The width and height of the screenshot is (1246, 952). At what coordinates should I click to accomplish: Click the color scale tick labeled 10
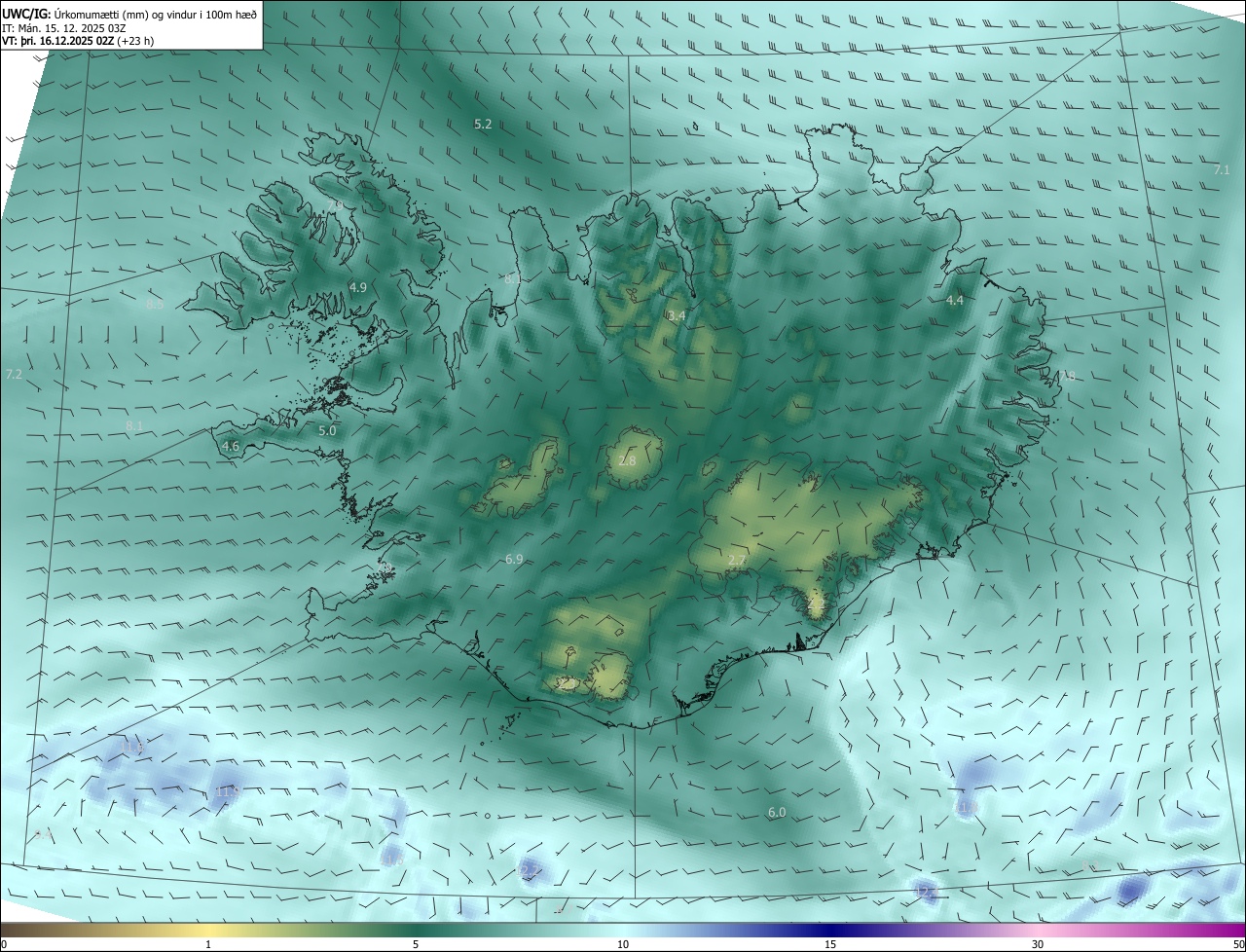pyautogui.click(x=623, y=944)
